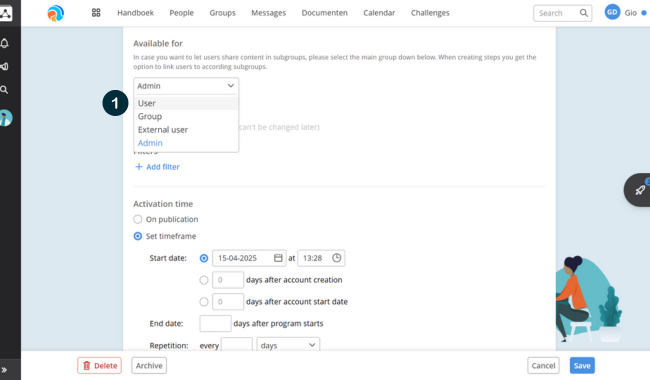
Task: Expand the sidebar with double chevron
Action: point(4,370)
